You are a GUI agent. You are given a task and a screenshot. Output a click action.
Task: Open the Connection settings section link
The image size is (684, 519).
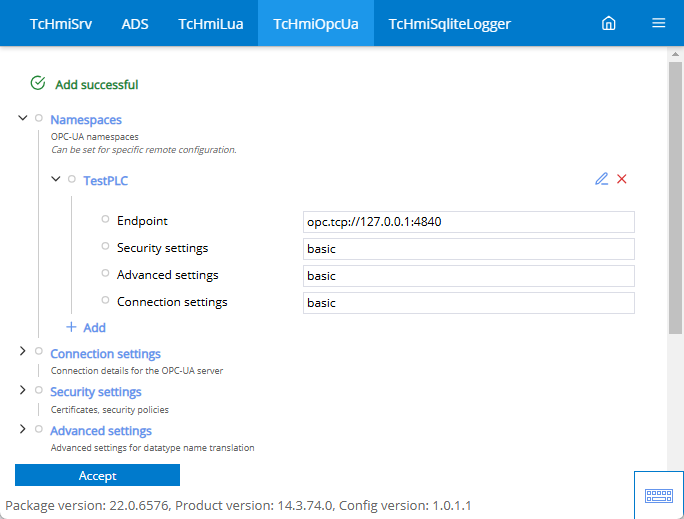[x=106, y=354]
